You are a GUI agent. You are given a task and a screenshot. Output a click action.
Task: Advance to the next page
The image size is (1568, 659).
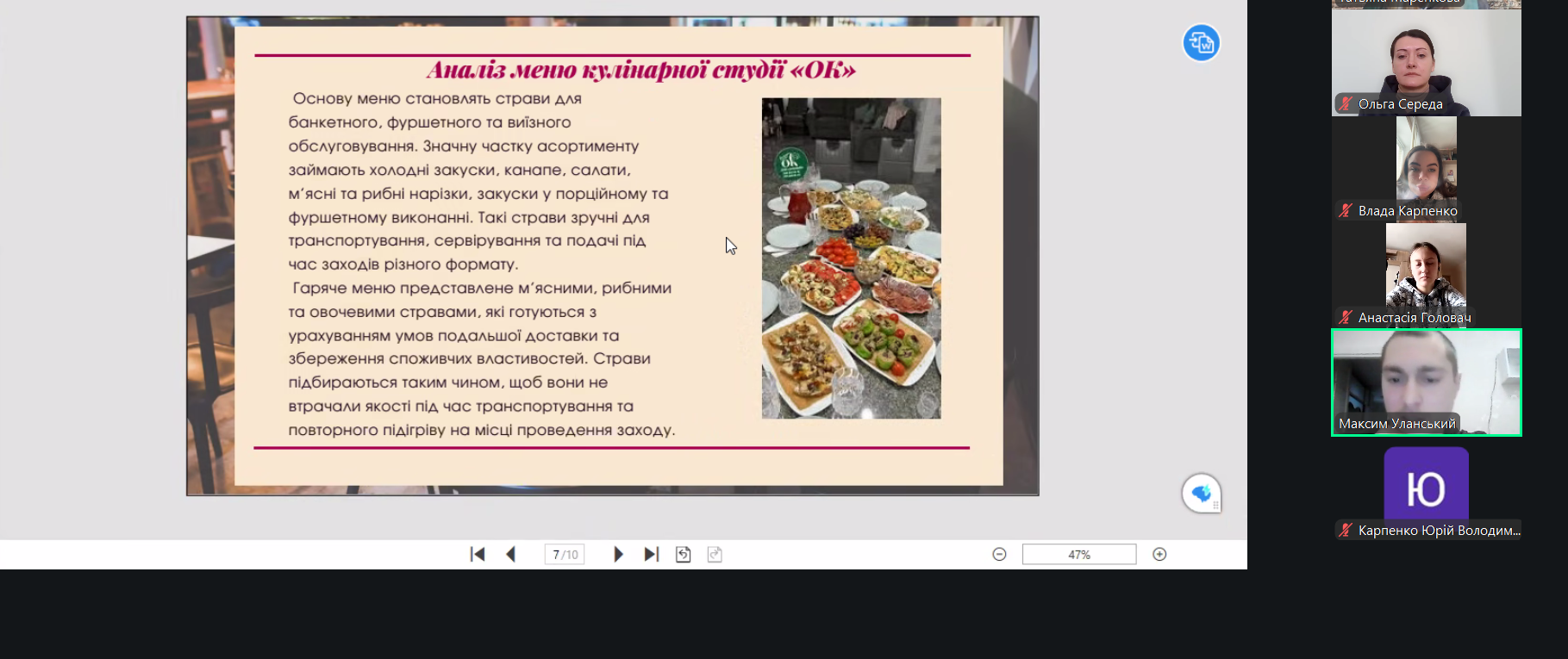618,555
